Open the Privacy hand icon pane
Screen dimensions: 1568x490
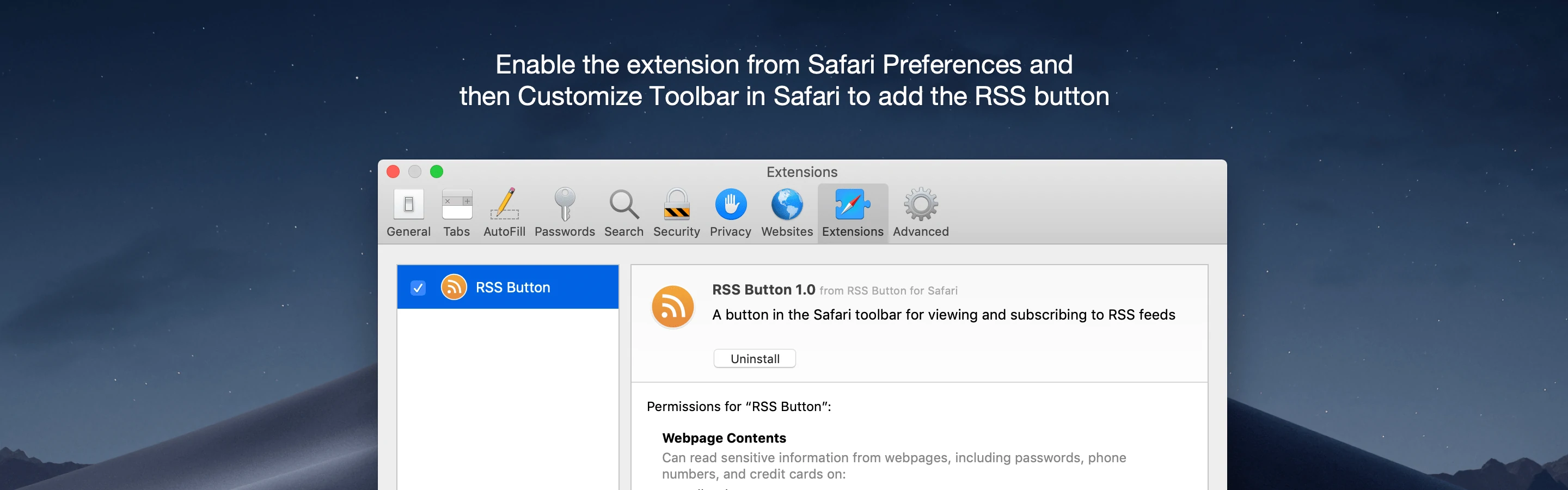(731, 212)
